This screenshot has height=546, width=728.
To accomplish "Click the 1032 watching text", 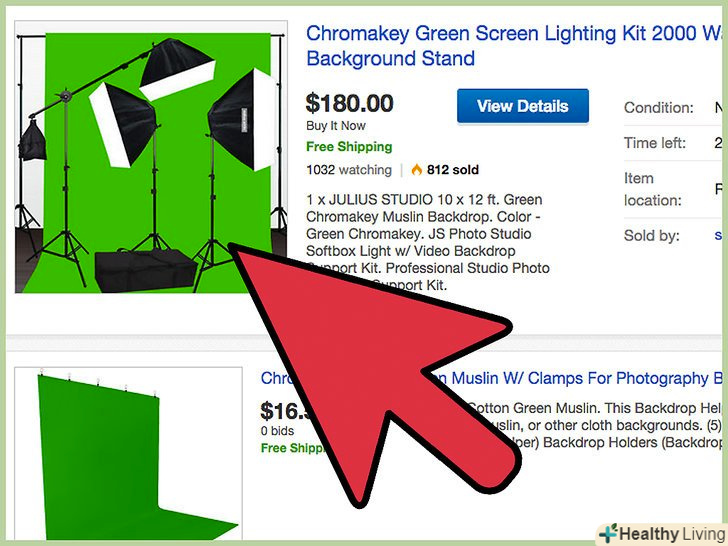I will [349, 170].
